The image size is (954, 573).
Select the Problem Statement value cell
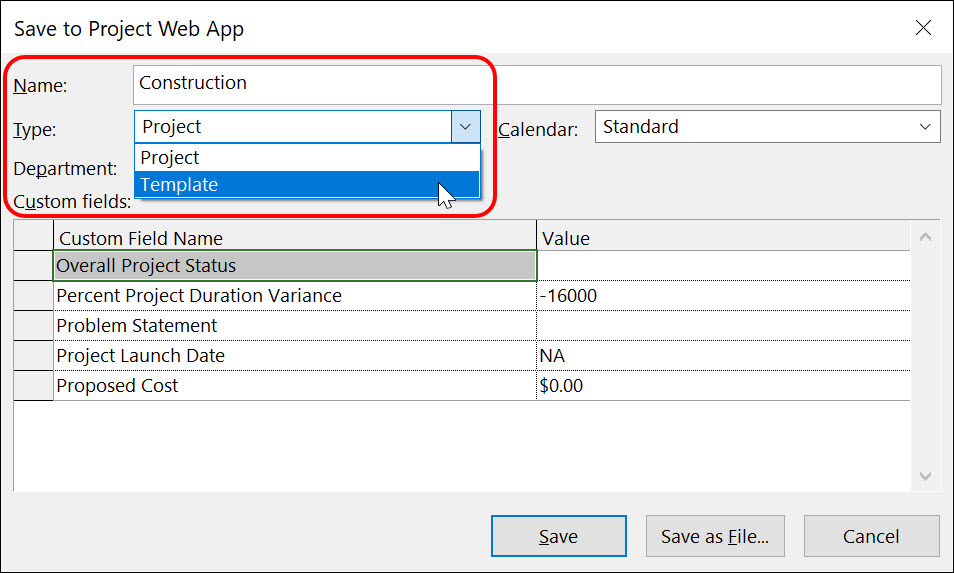(x=723, y=325)
